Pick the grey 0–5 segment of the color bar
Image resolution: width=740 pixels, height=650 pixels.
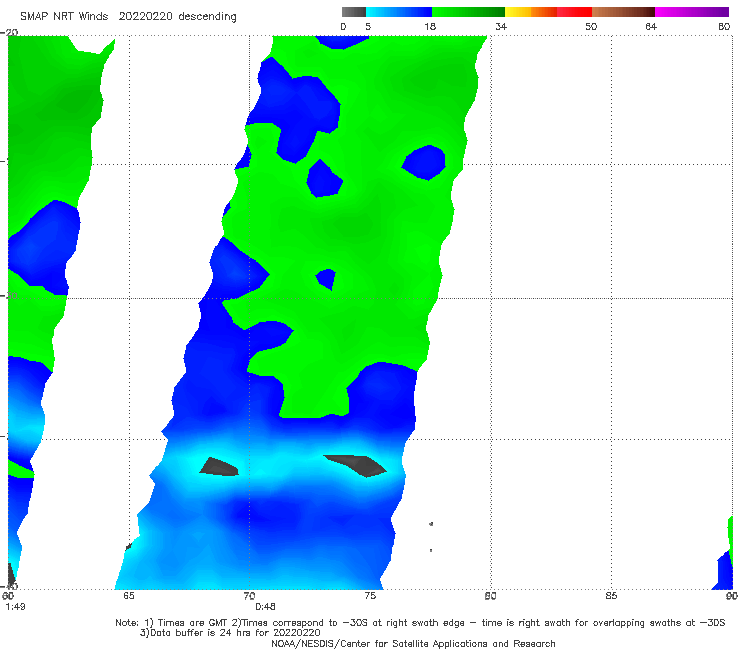tap(354, 12)
